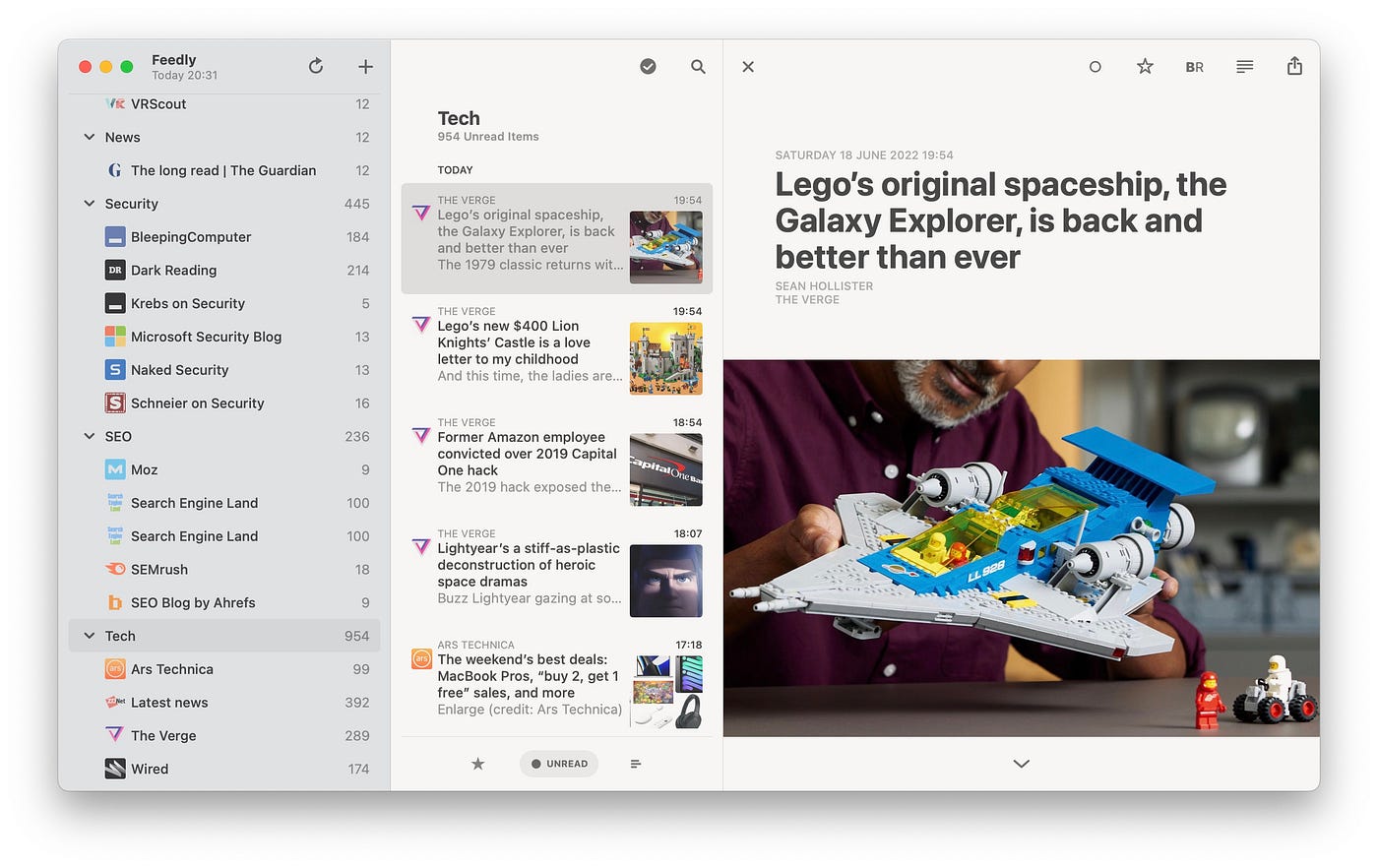Open SEO Blog by Ahrefs feed
The height and width of the screenshot is (868, 1378).
point(224,602)
